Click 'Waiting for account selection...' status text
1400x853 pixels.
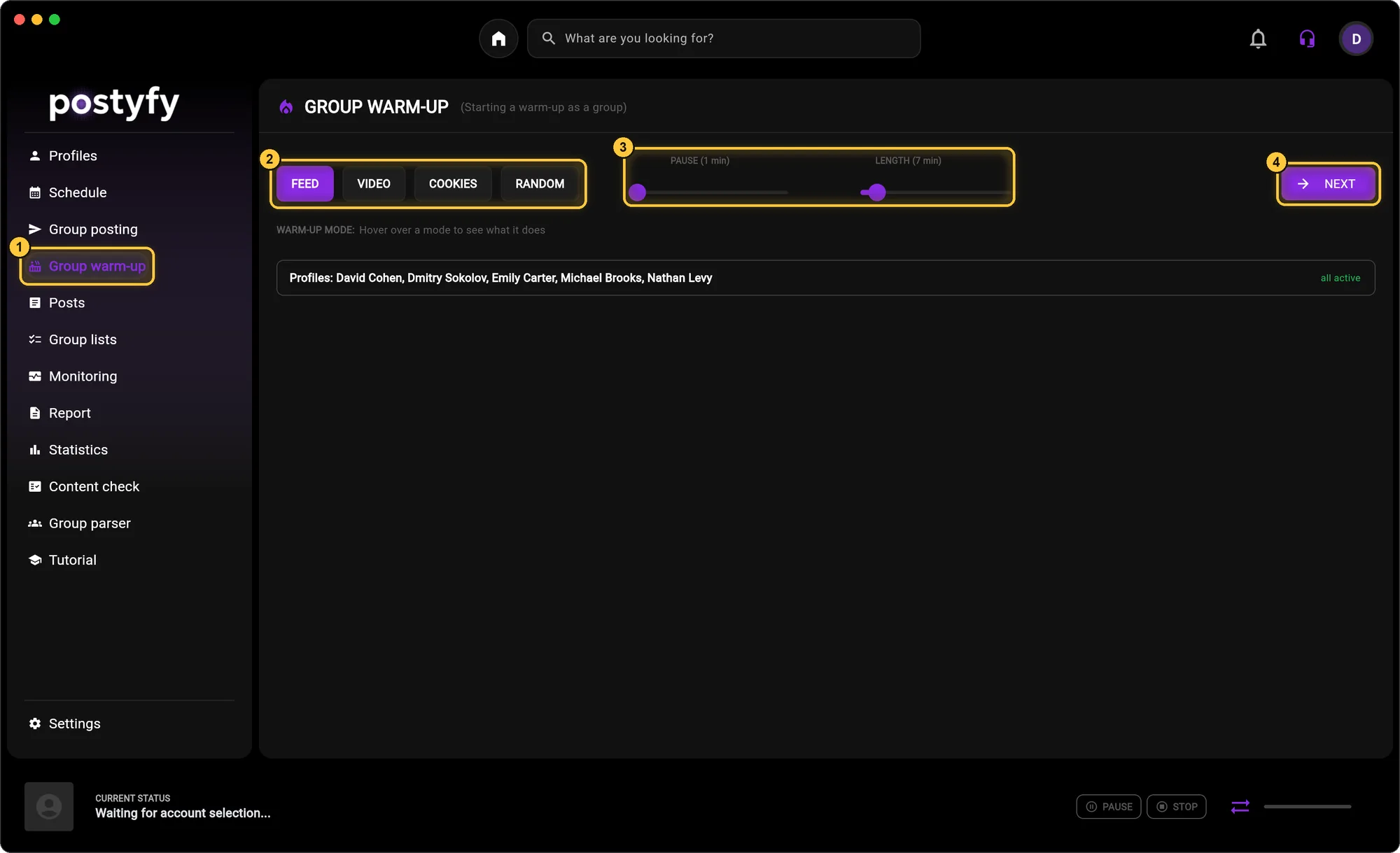(x=183, y=813)
